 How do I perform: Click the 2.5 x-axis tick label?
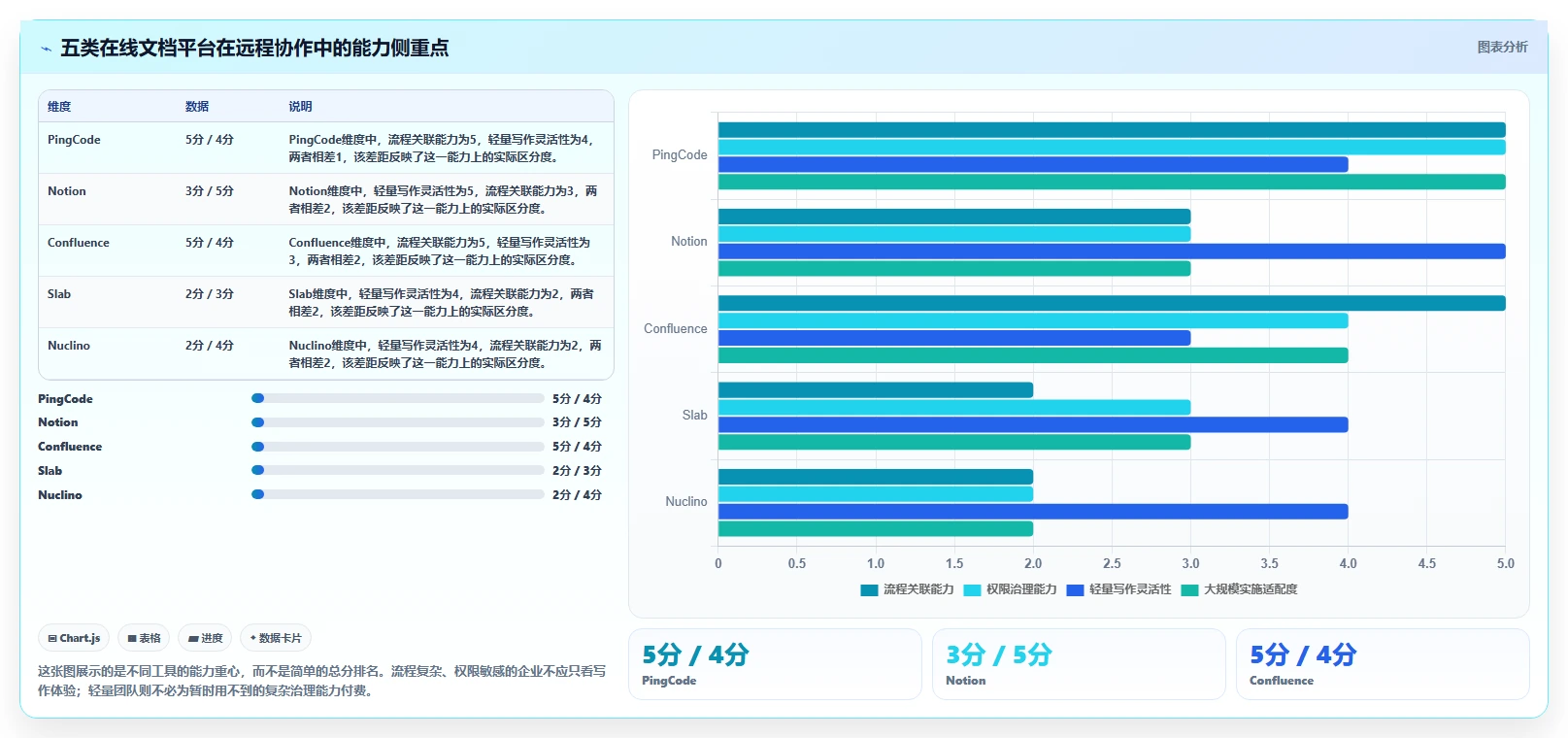pos(1112,563)
